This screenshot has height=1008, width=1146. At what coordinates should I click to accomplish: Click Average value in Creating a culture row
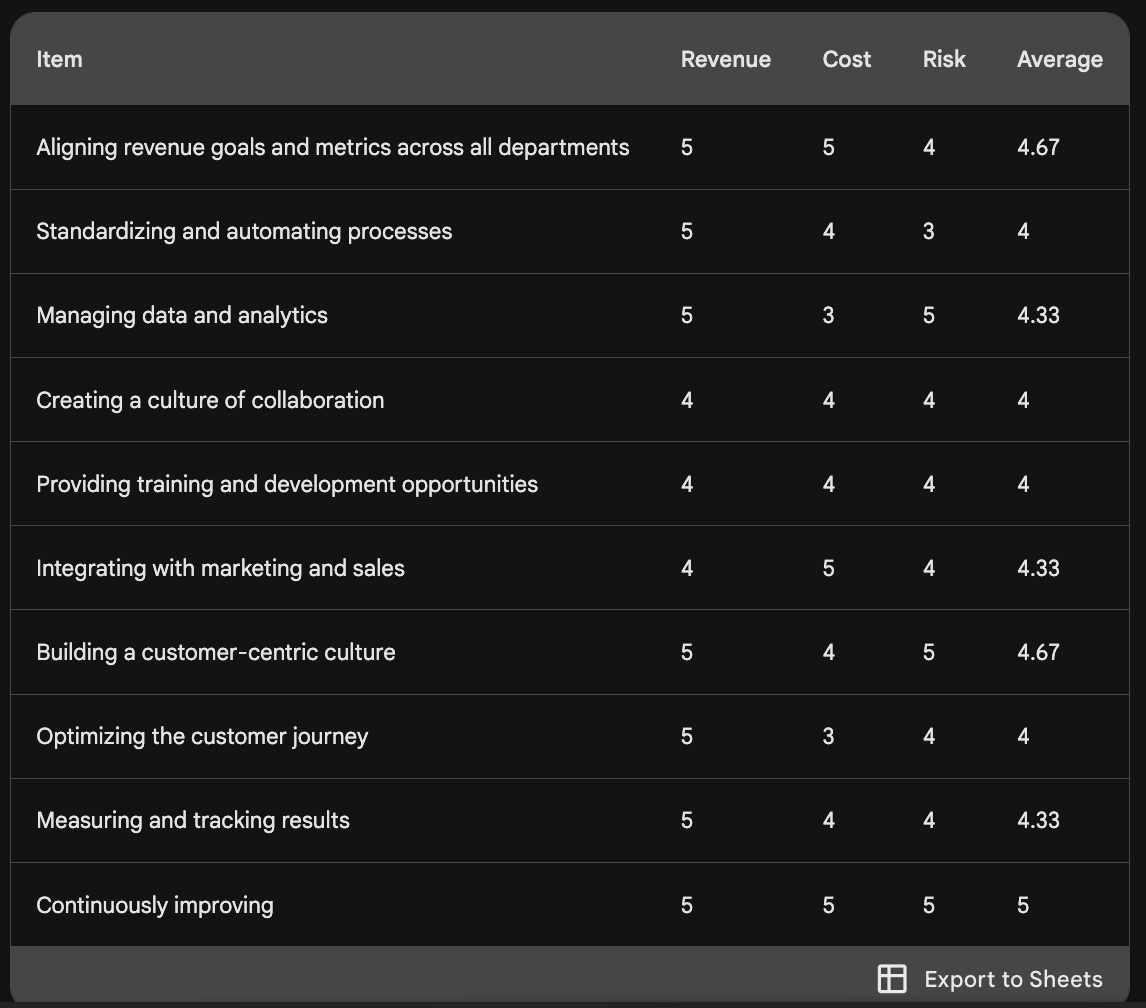(x=1023, y=400)
